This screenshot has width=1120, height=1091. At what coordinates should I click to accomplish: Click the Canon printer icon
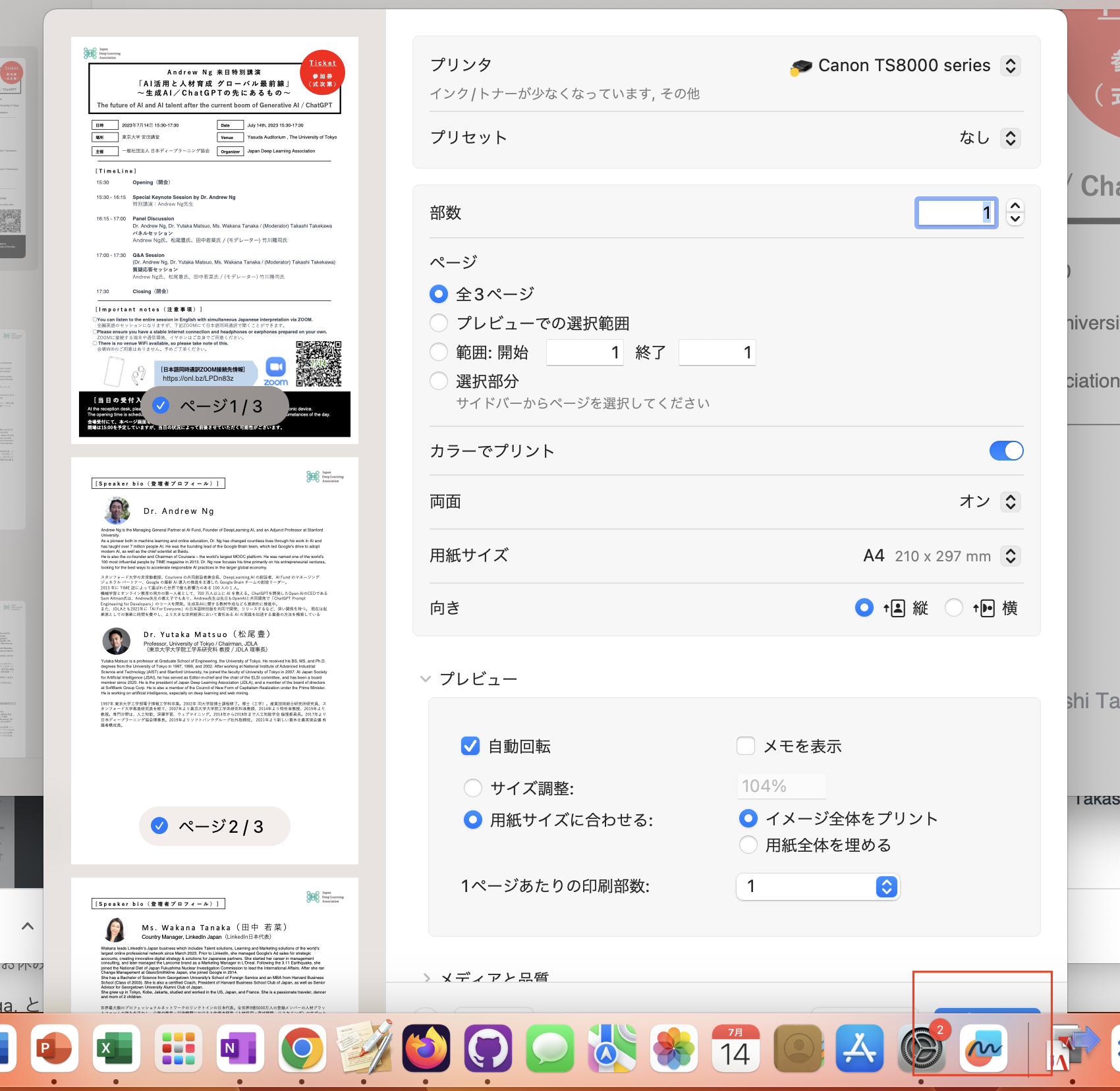point(801,66)
